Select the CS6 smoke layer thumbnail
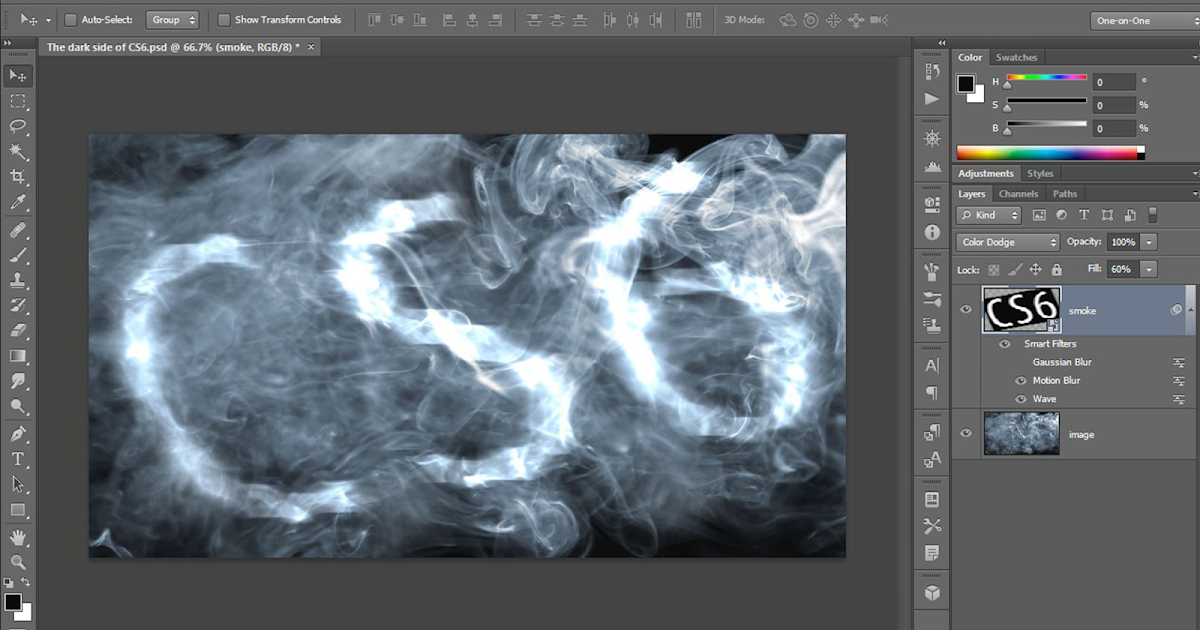This screenshot has width=1200, height=630. [x=1020, y=310]
